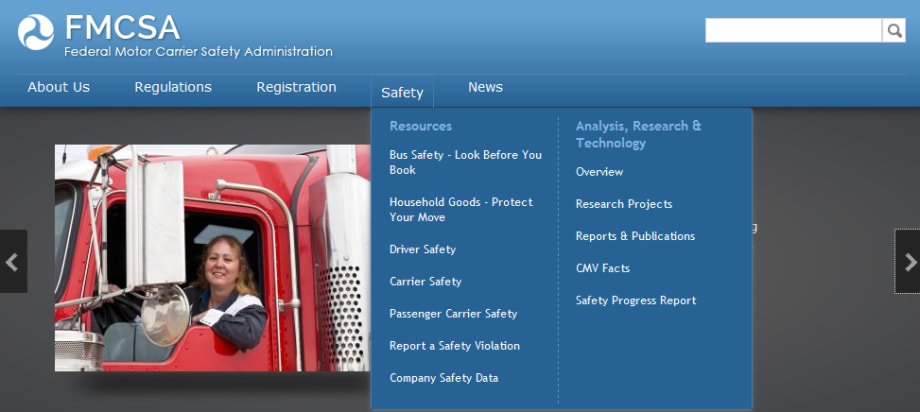Open Company Safety Data link
The image size is (920, 412).
click(444, 378)
